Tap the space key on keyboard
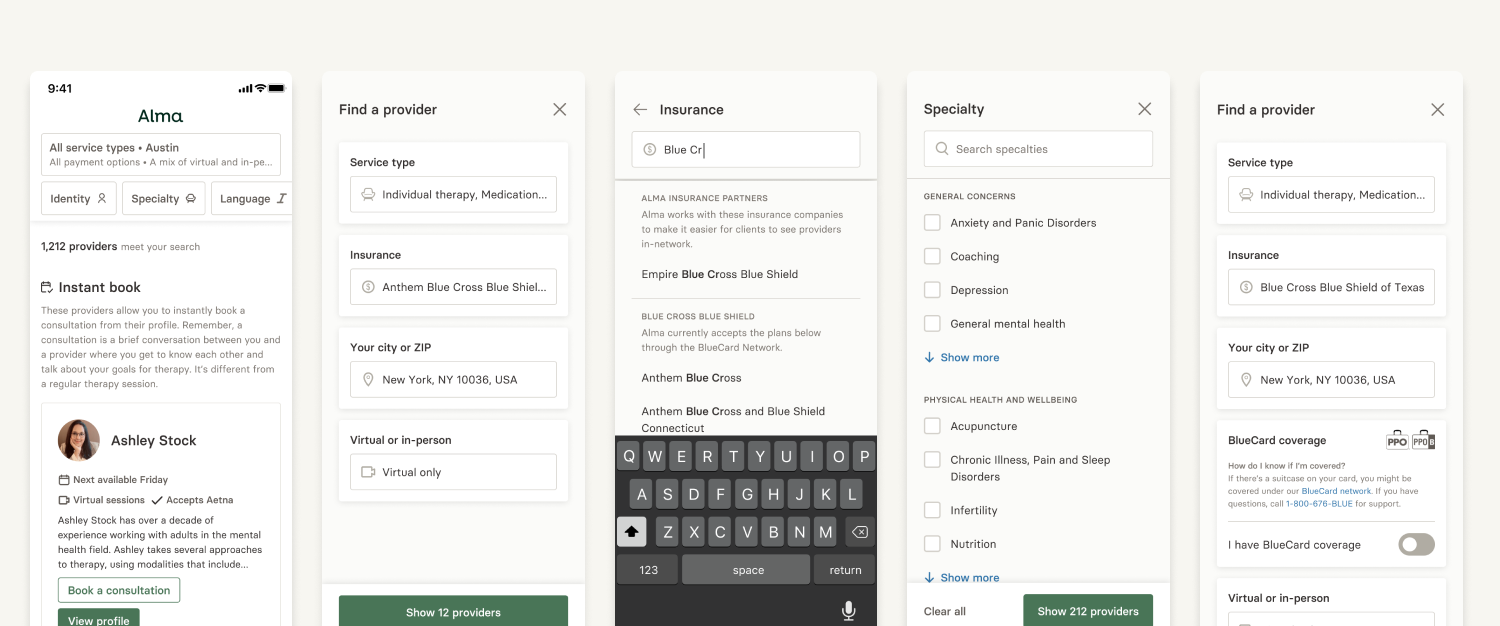 [747, 570]
